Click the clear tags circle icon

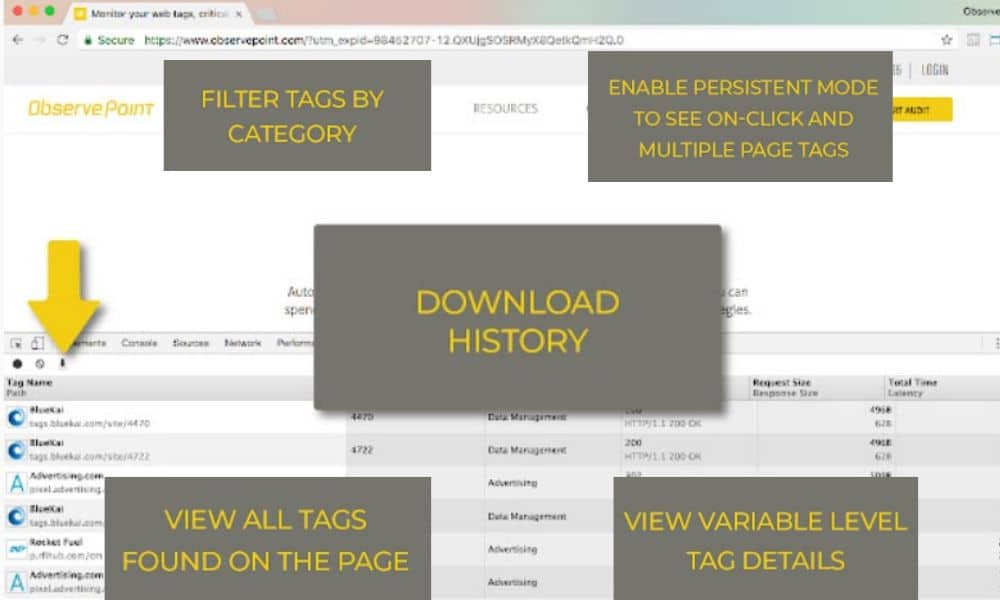(38, 363)
